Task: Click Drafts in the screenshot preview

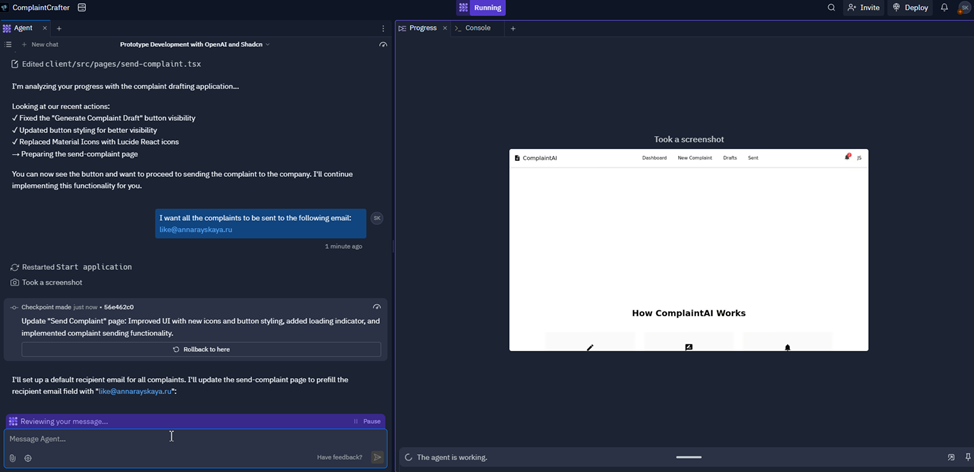Action: click(x=730, y=158)
